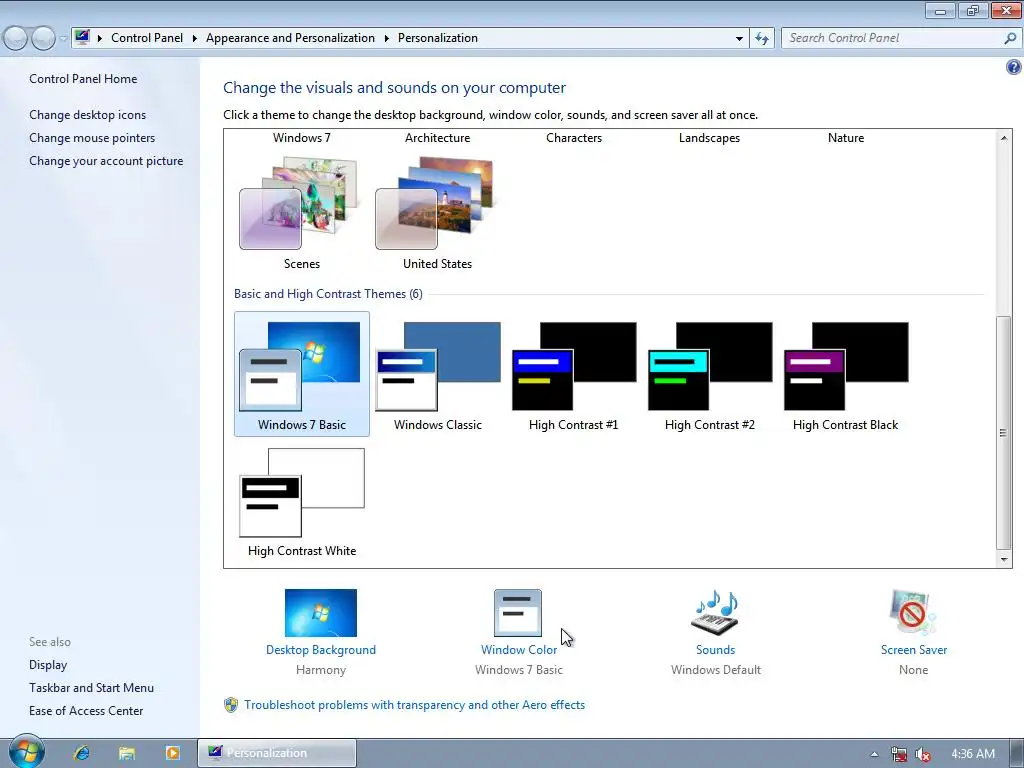Click the 4:36 AM clock
This screenshot has width=1024, height=768.
972,754
